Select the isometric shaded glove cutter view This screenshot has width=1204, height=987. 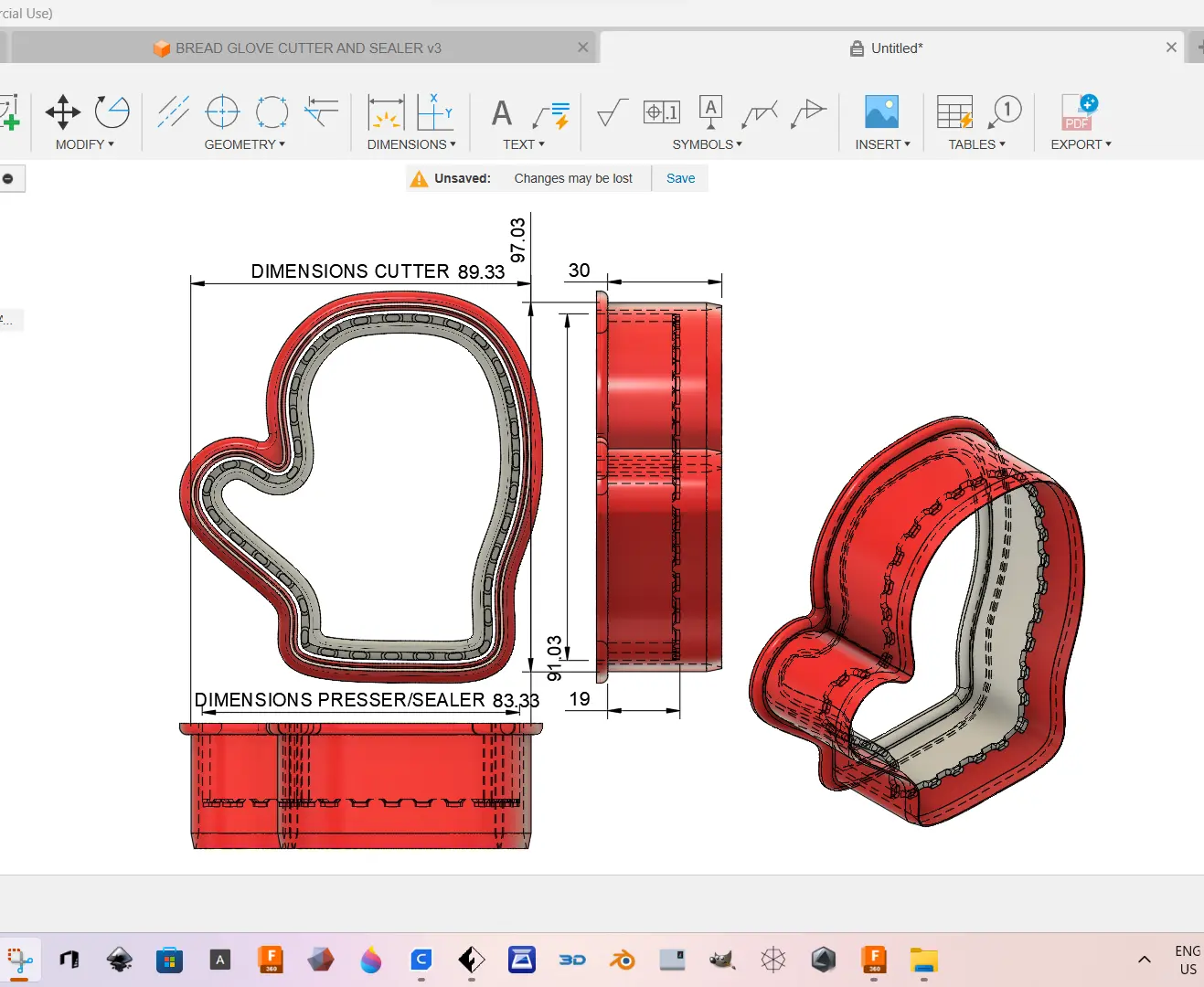(x=917, y=621)
